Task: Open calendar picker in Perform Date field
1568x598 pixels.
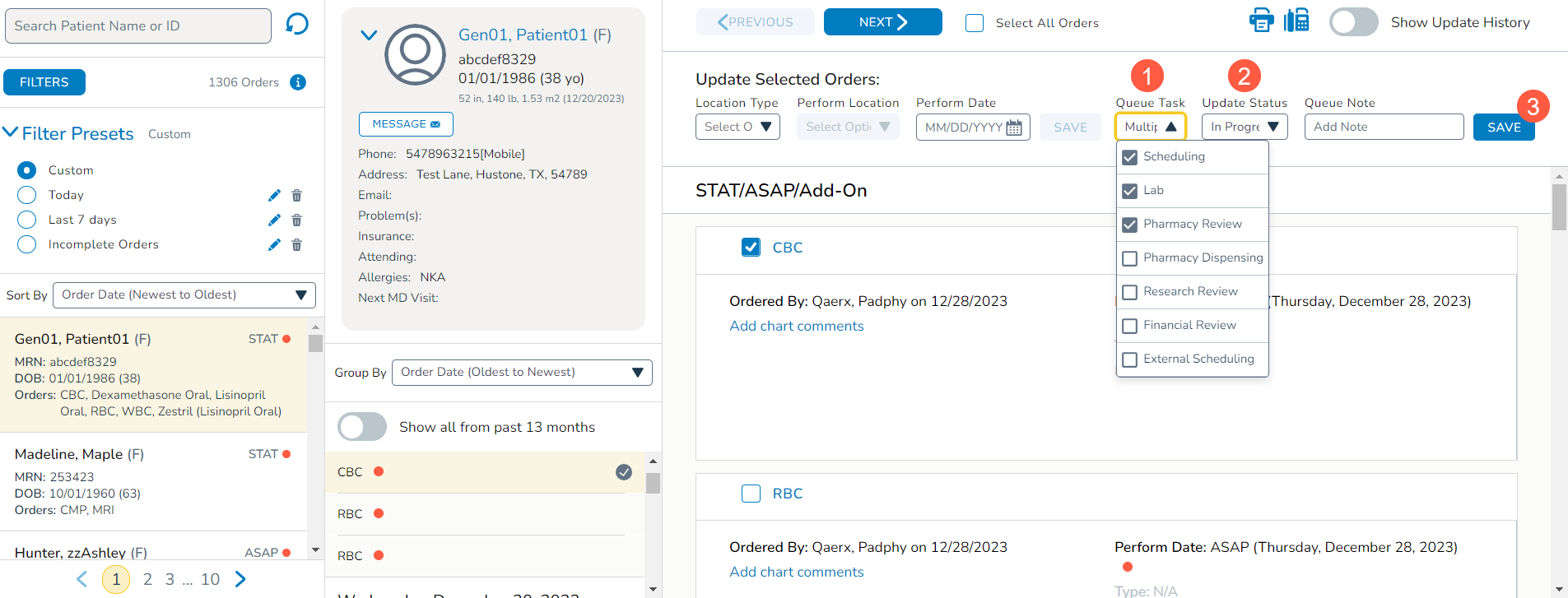Action: (x=1014, y=127)
